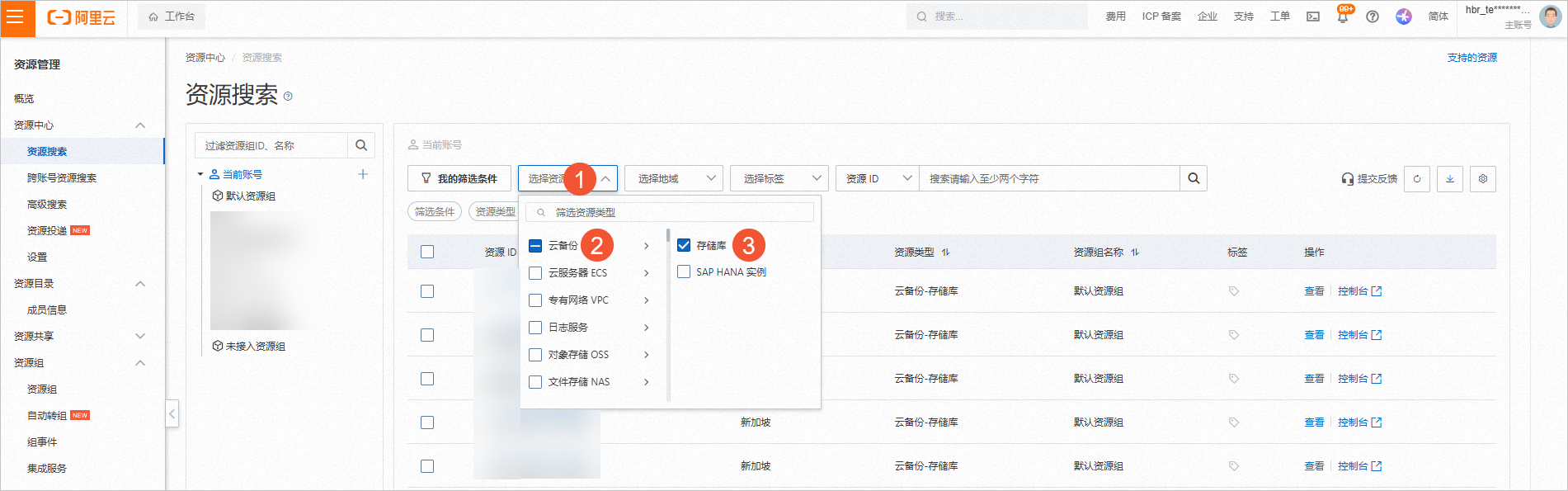This screenshot has height=491, width=1568.
Task: Click the resource group filter search icon
Action: click(361, 145)
